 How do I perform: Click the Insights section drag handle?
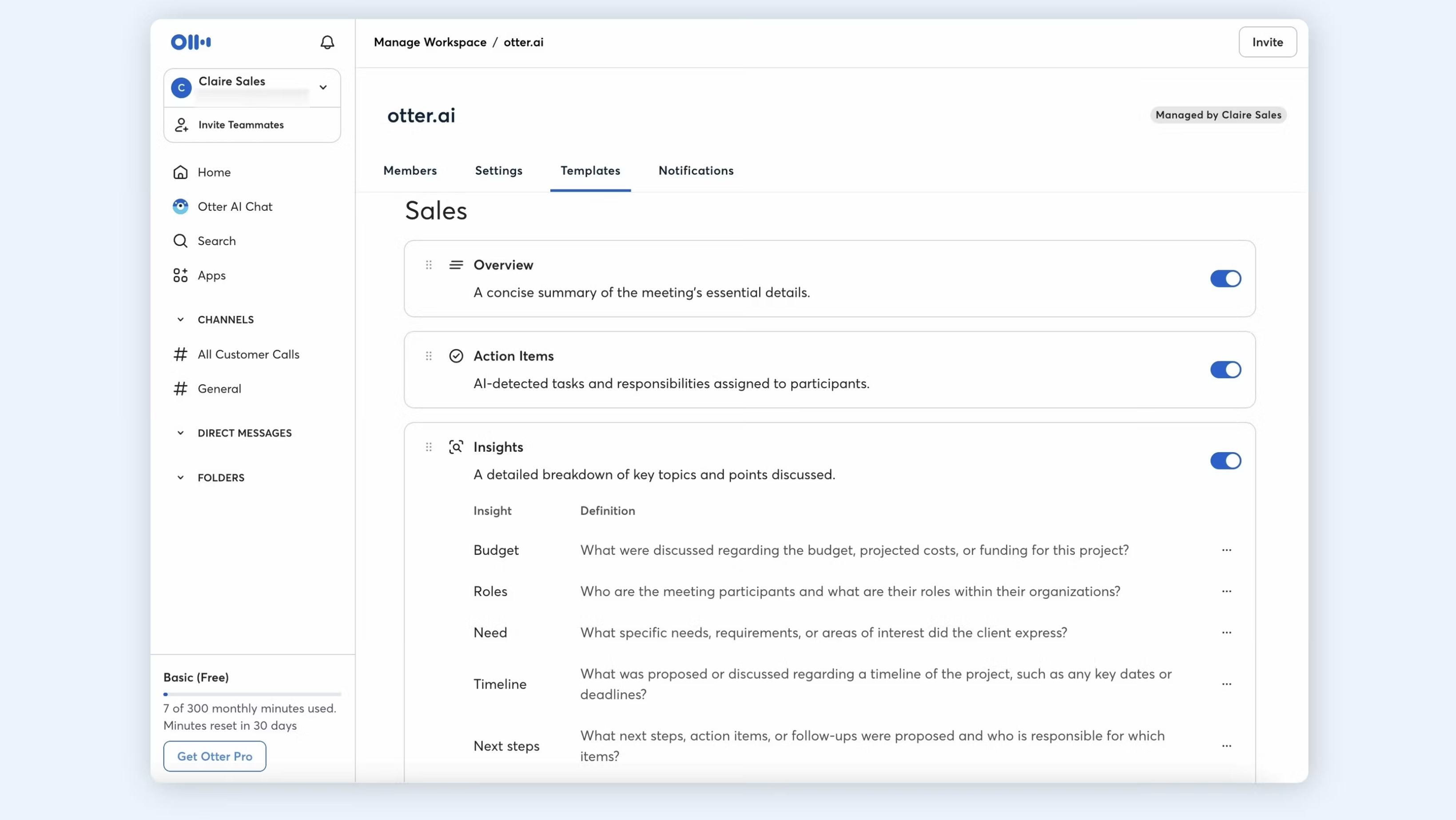click(x=429, y=447)
